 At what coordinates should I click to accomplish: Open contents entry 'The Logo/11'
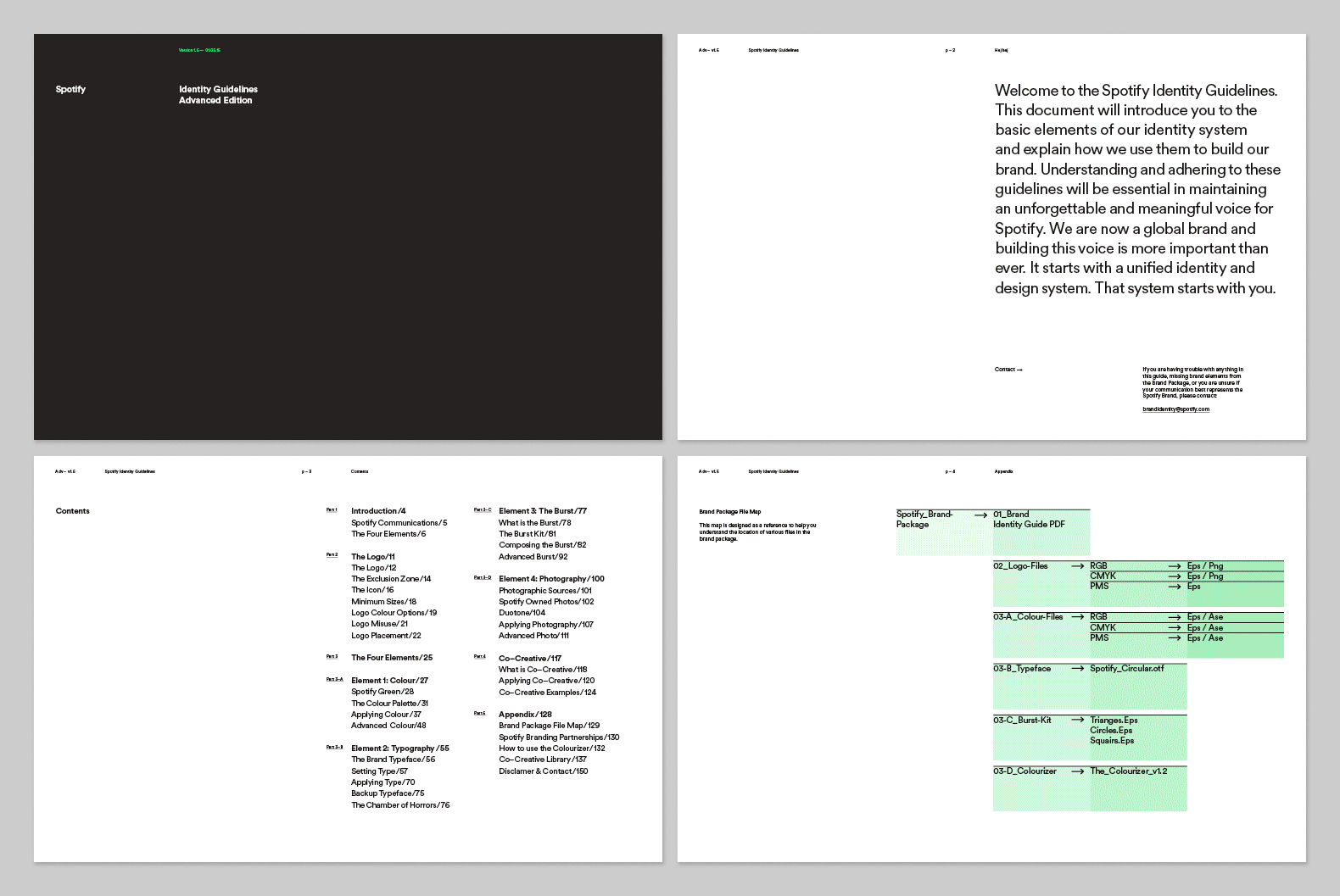[373, 557]
